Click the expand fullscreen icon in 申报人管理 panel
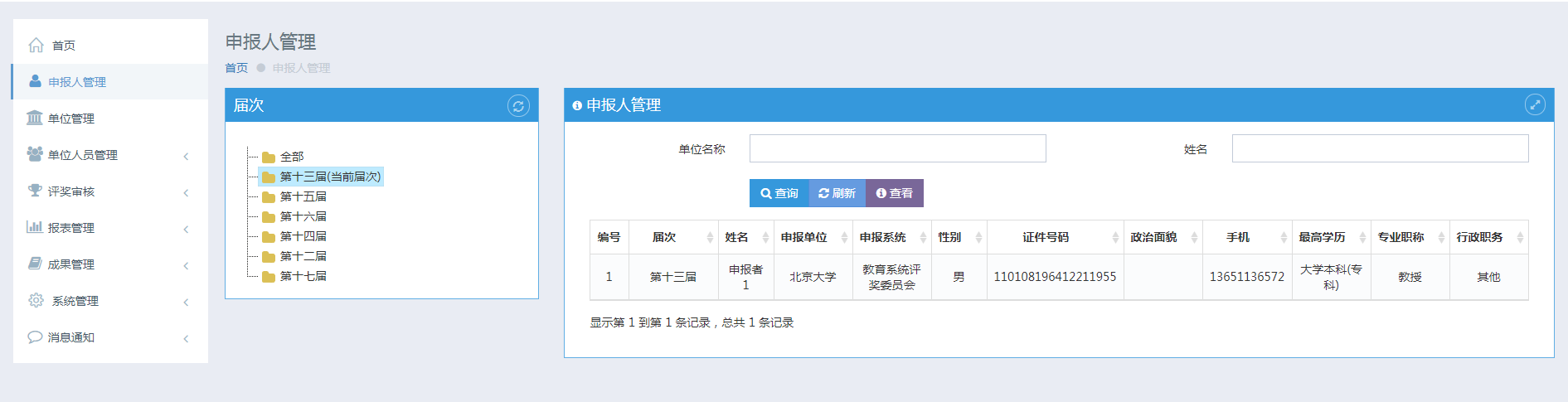 (x=1535, y=104)
